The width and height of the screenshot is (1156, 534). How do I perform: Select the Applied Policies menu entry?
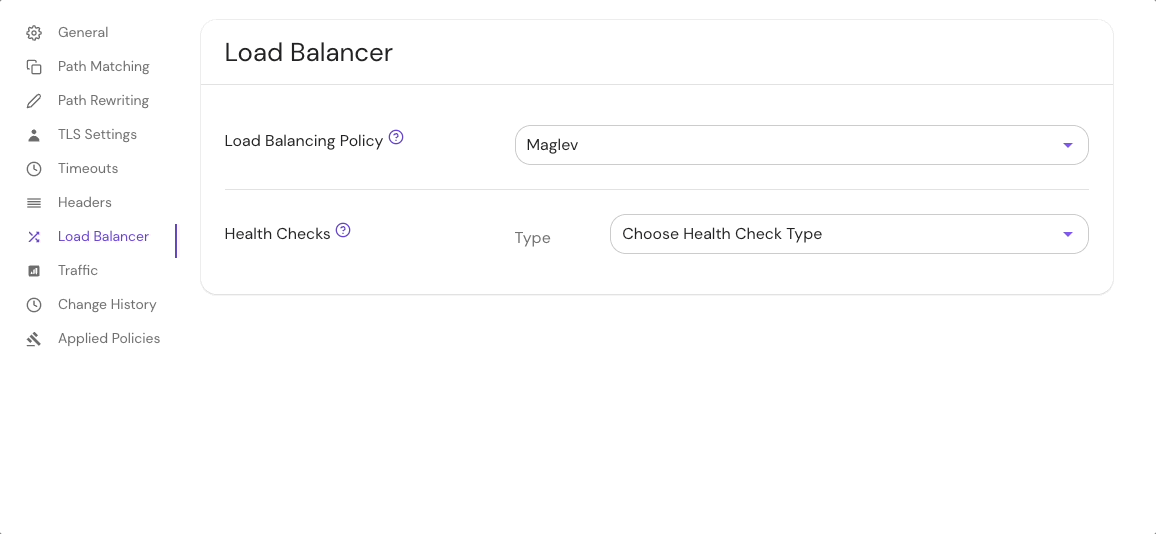pos(109,339)
